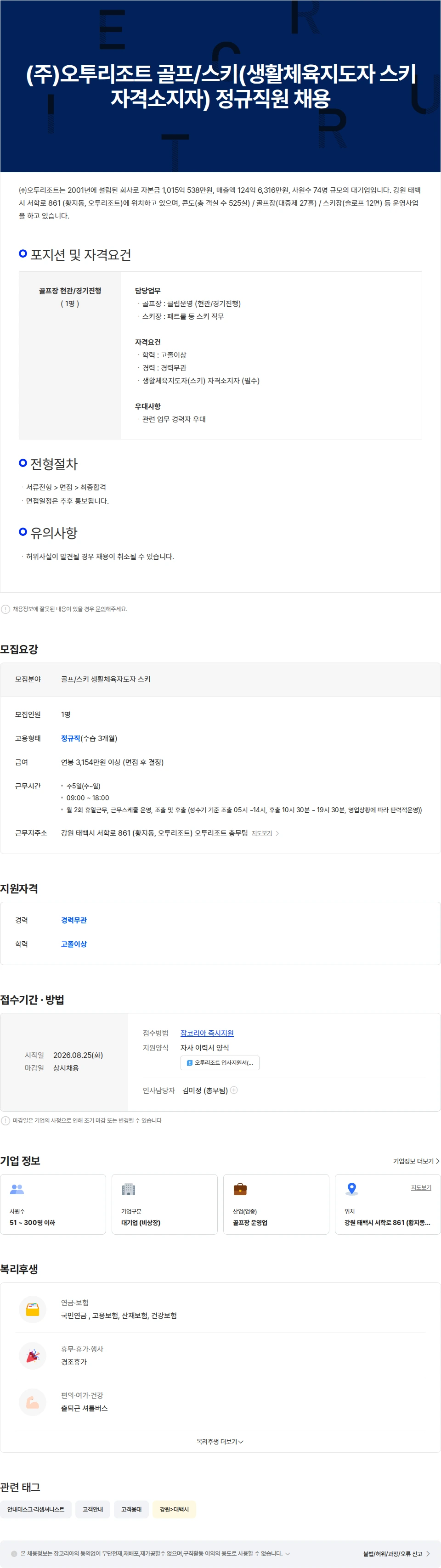Click '경조휴가' benefit text
This screenshot has height=1568, width=441.
[73, 1362]
